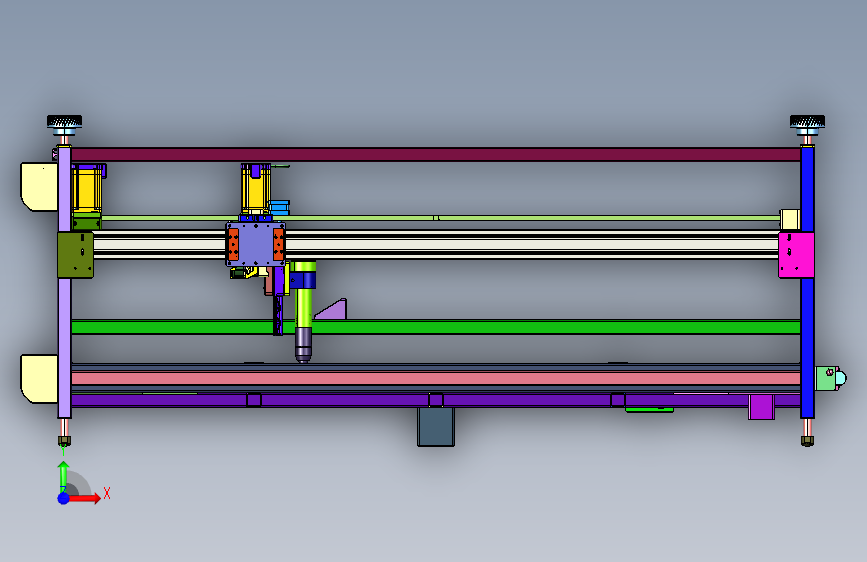The height and width of the screenshot is (562, 867).
Task: Select the periwinkle carriage plate
Action: point(255,244)
